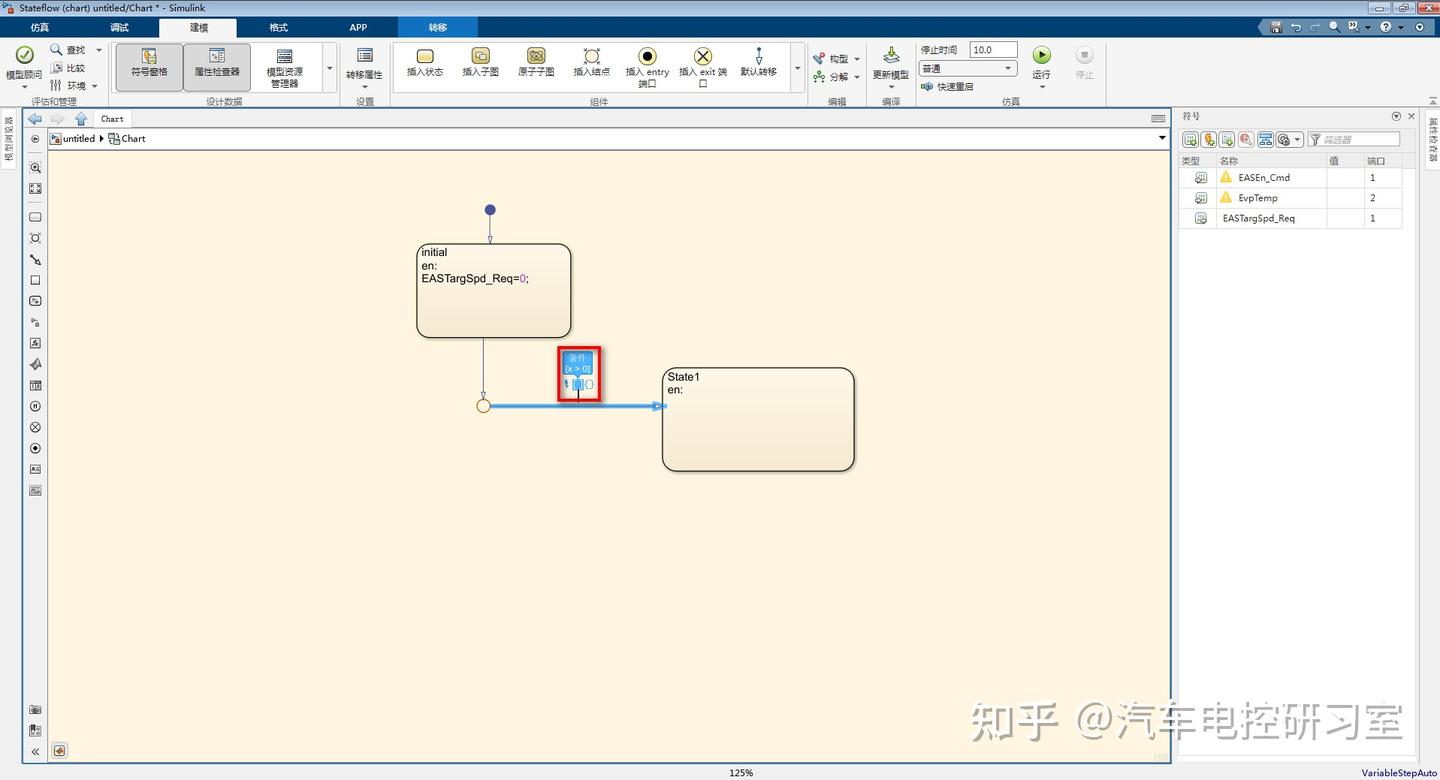The image size is (1440, 780).
Task: Insert an entry port
Action: pyautogui.click(x=647, y=67)
